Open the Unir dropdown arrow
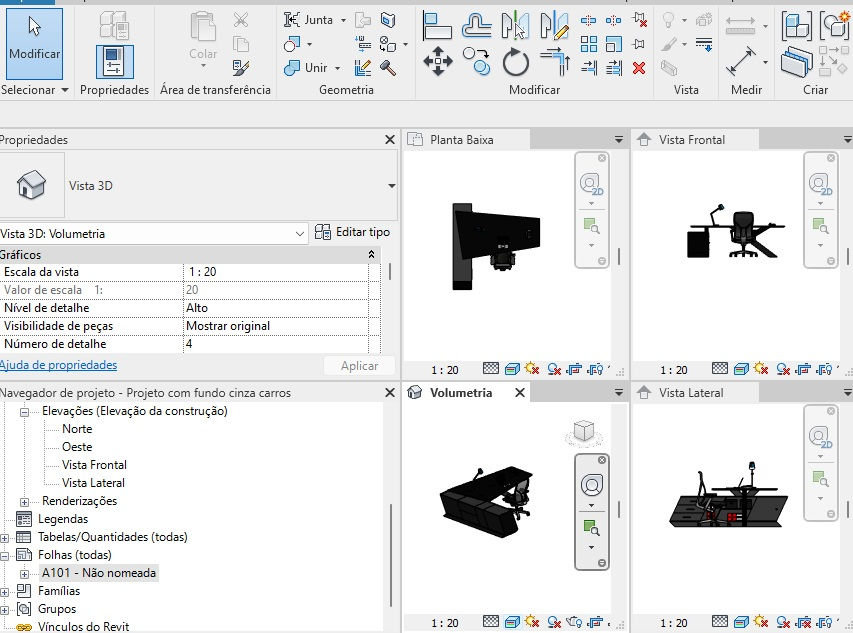This screenshot has width=853, height=633. click(337, 69)
